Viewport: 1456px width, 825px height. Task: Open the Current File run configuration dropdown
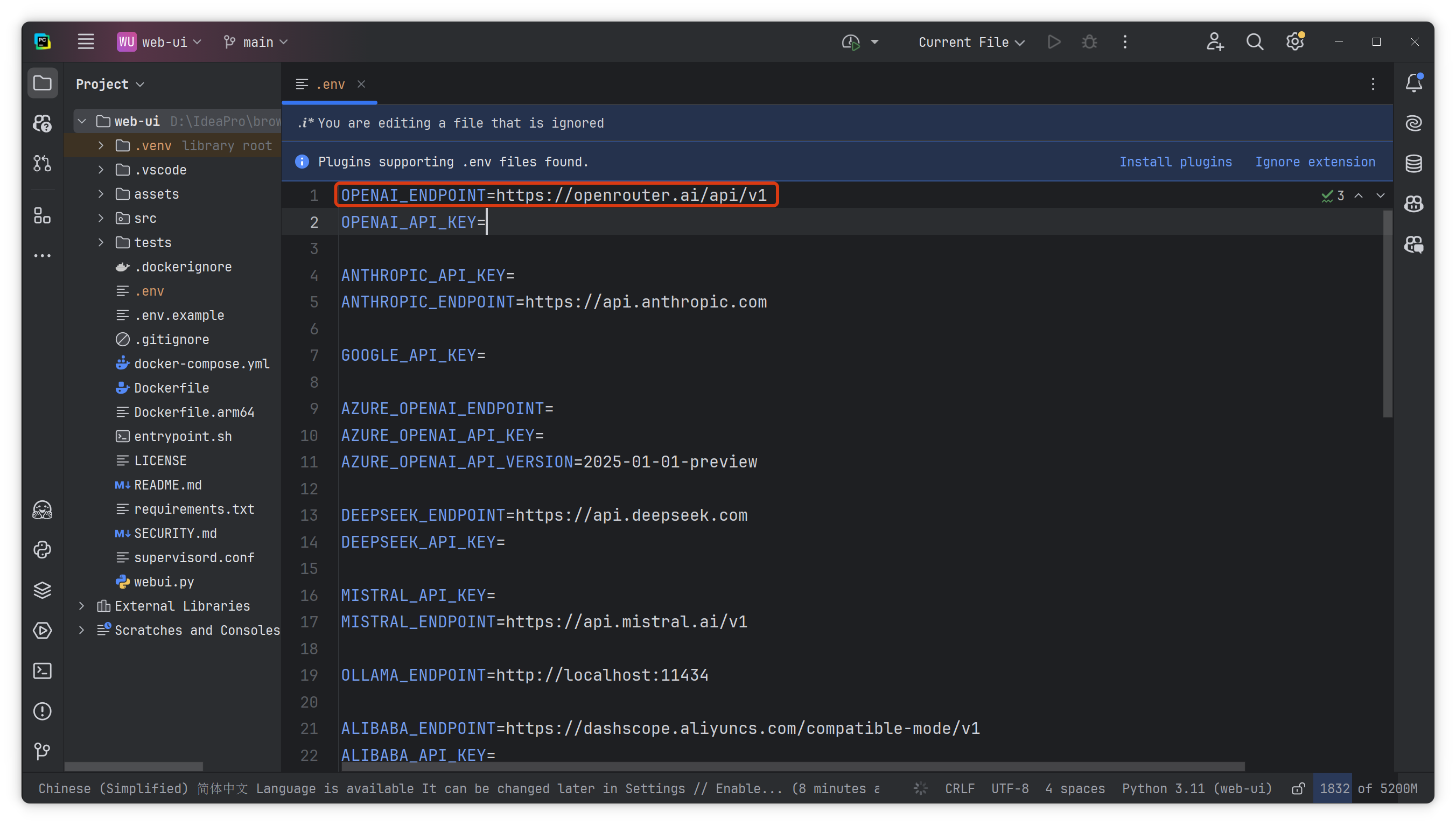coord(971,42)
